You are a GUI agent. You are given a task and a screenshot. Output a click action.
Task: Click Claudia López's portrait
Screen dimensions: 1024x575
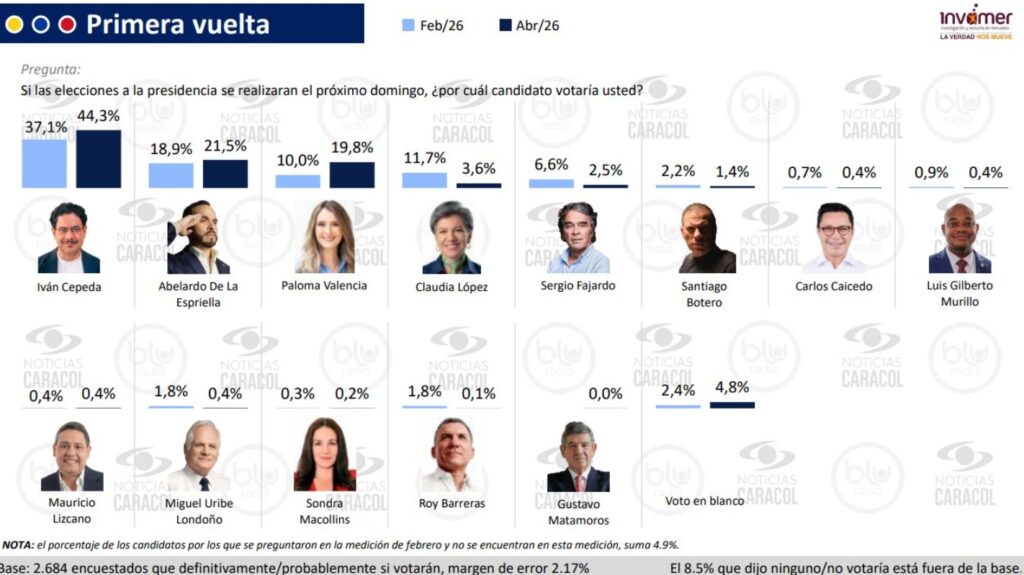pos(451,238)
